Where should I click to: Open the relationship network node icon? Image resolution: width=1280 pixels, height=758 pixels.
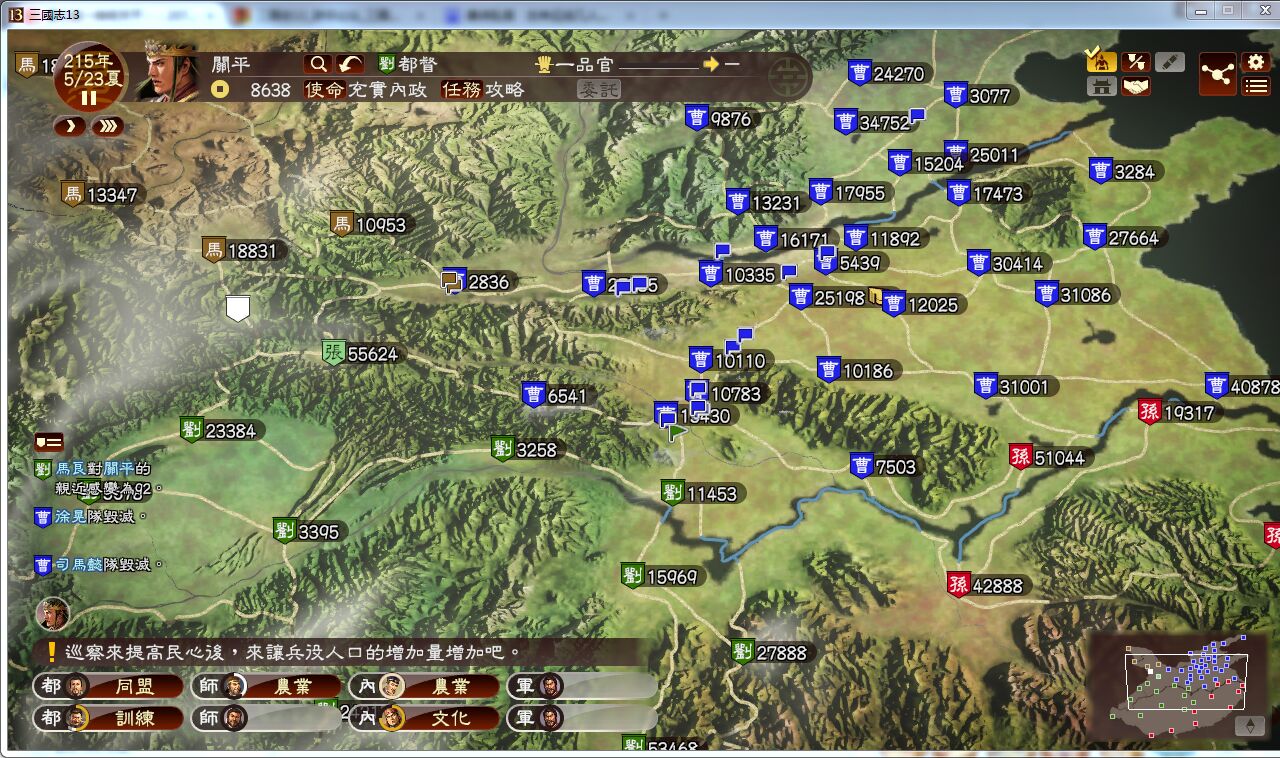1218,73
